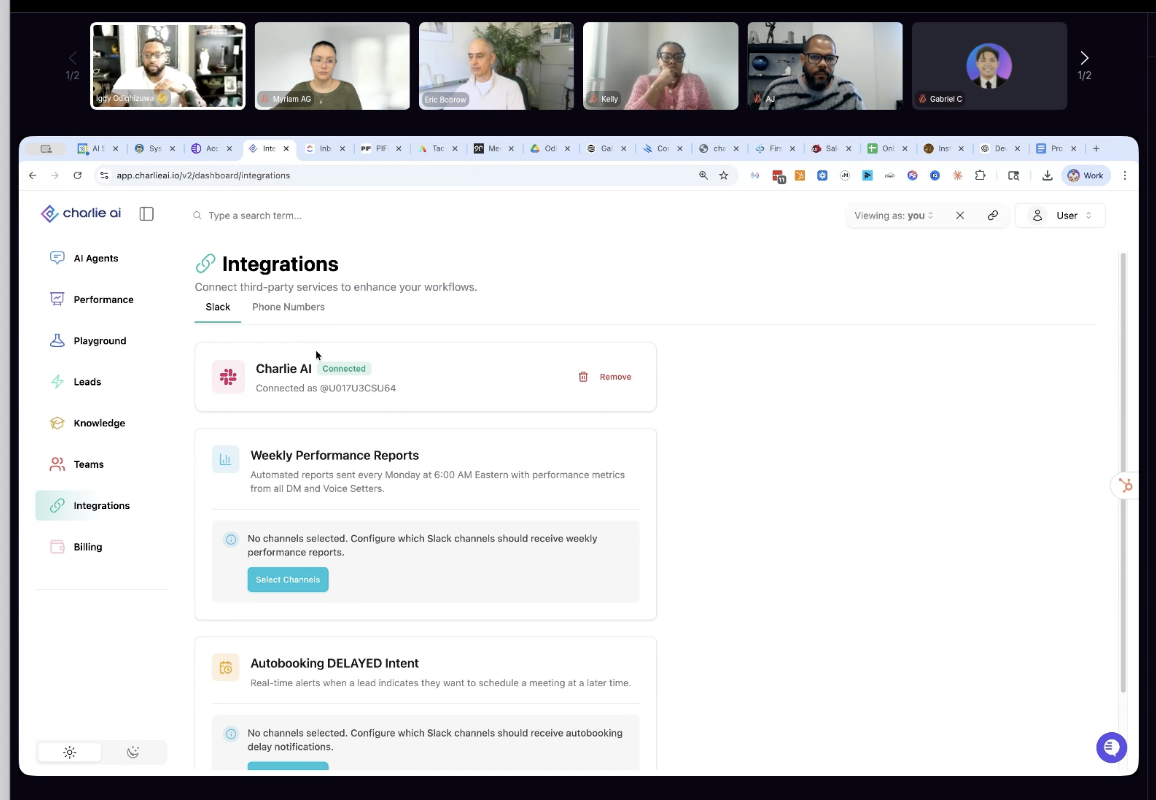
Task: Select Kelly's video thumbnail
Action: [x=661, y=66]
